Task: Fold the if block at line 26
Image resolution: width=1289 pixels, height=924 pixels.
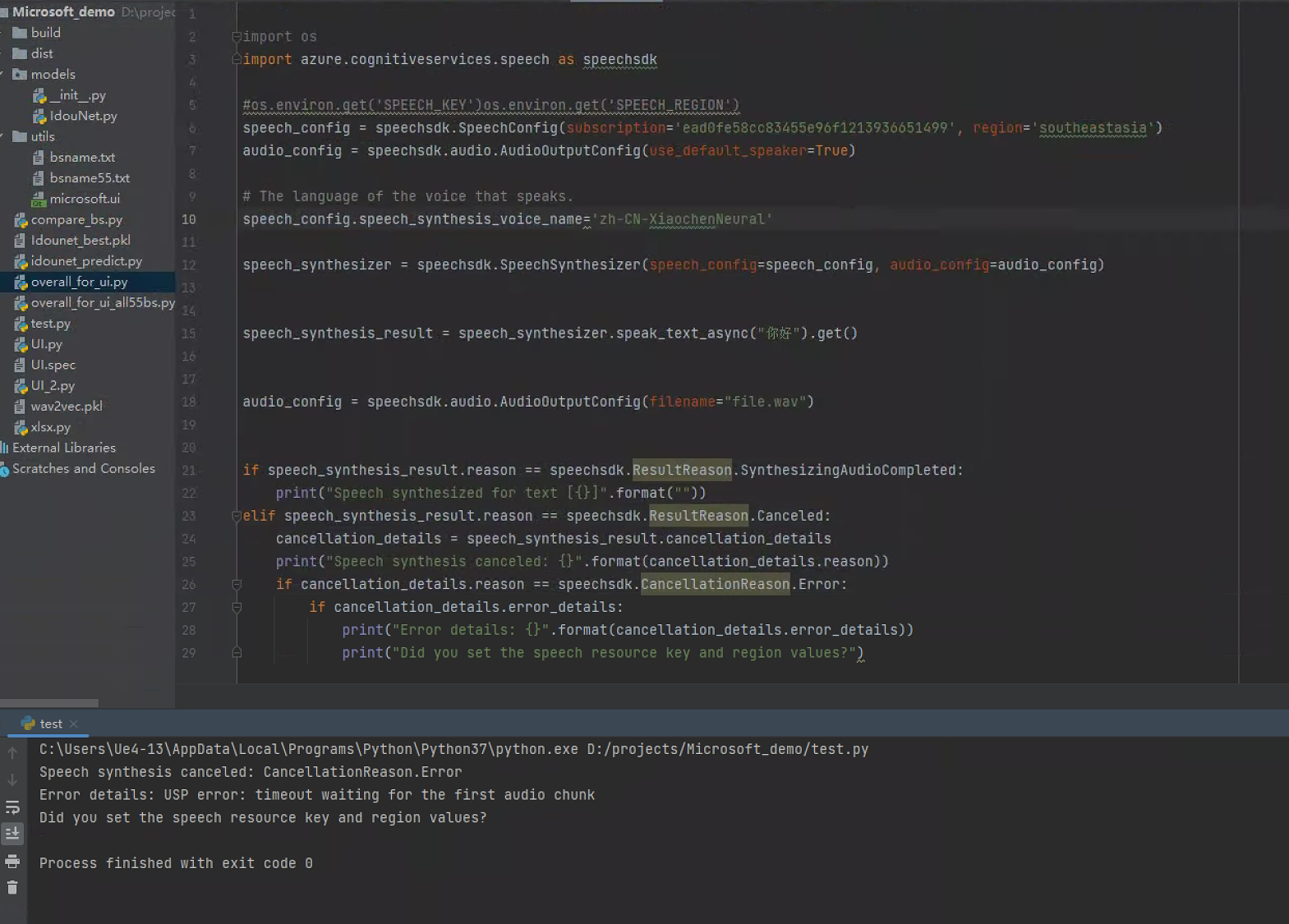Action: coord(237,585)
